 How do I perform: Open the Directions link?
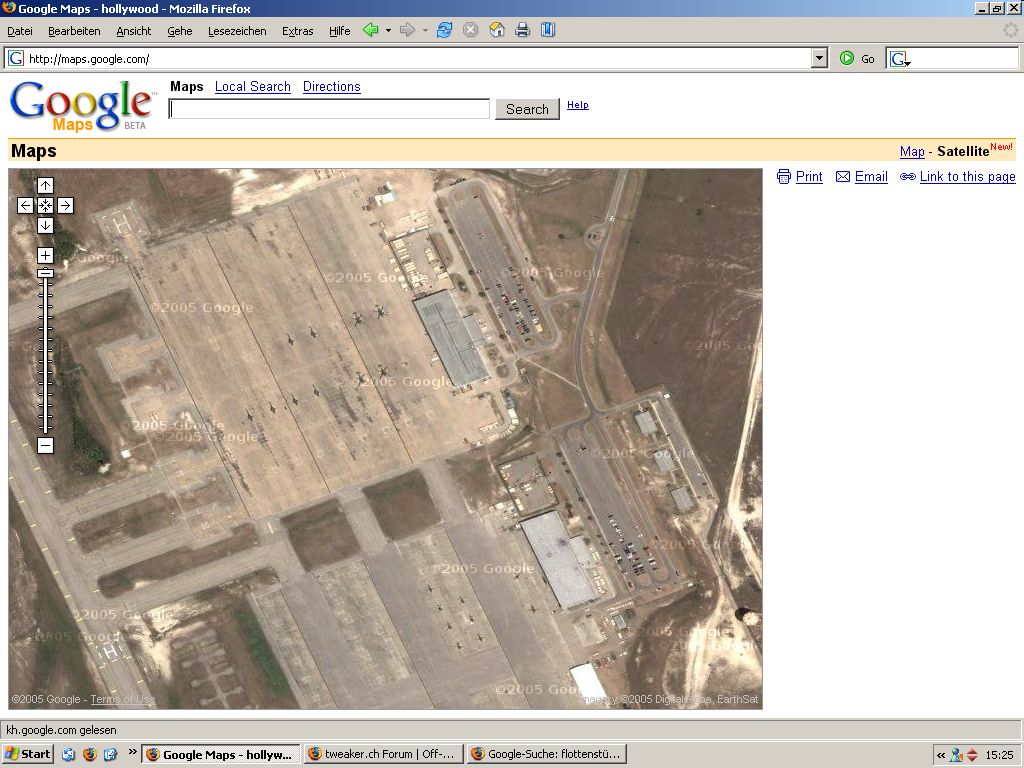tap(331, 87)
